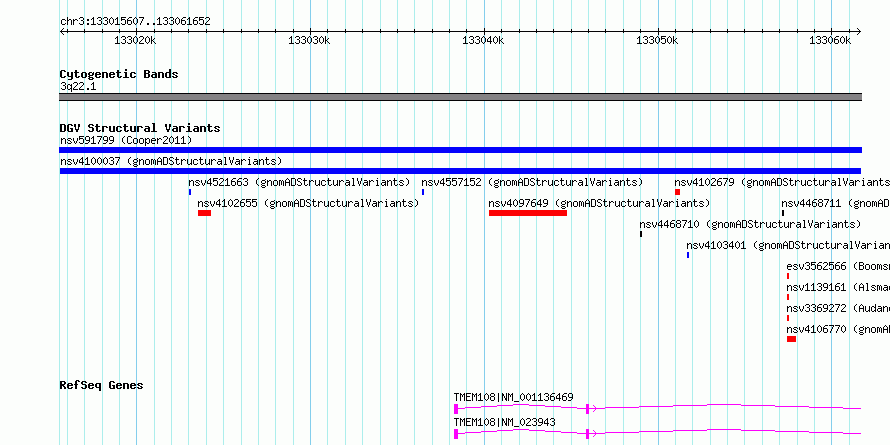The height and width of the screenshot is (445, 890).
Task: Click the nsv4100037 gnomAD variant label
Action: point(171,161)
